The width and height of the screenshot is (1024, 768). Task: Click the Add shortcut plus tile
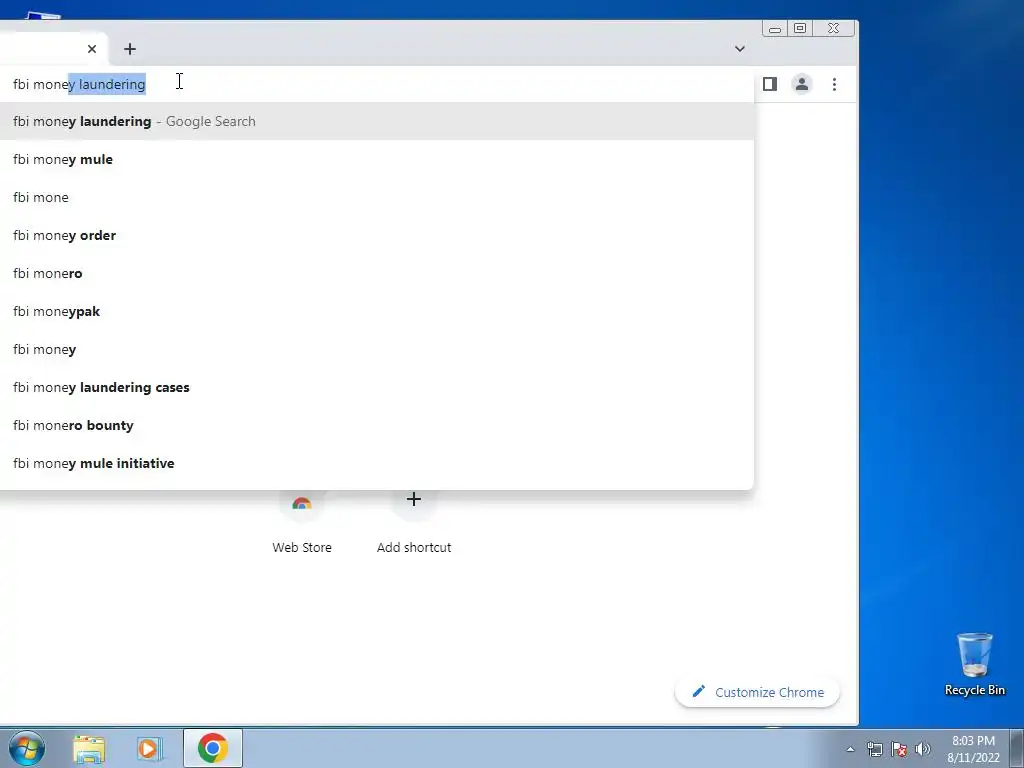(413, 522)
